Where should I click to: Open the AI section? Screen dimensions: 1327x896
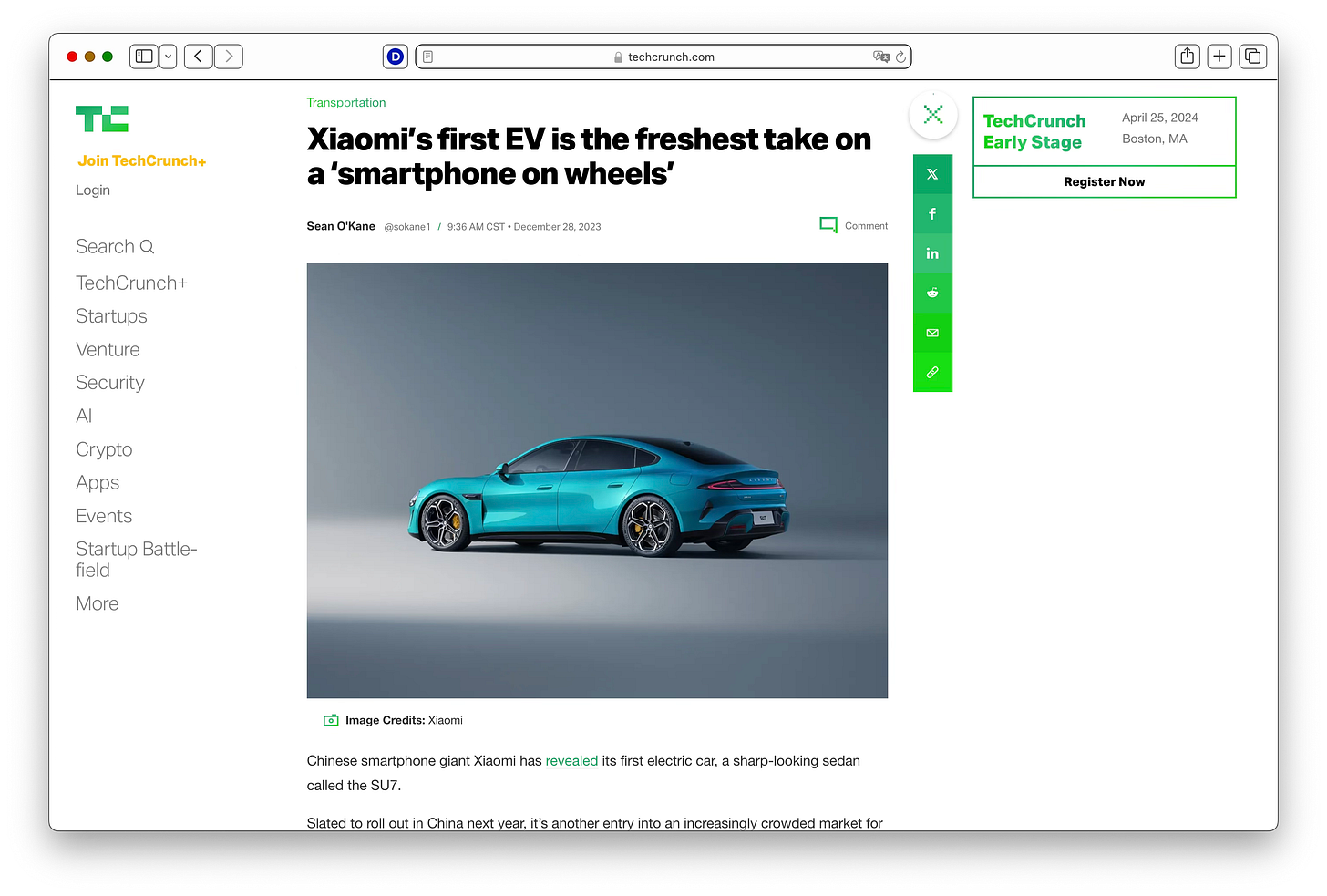[84, 416]
